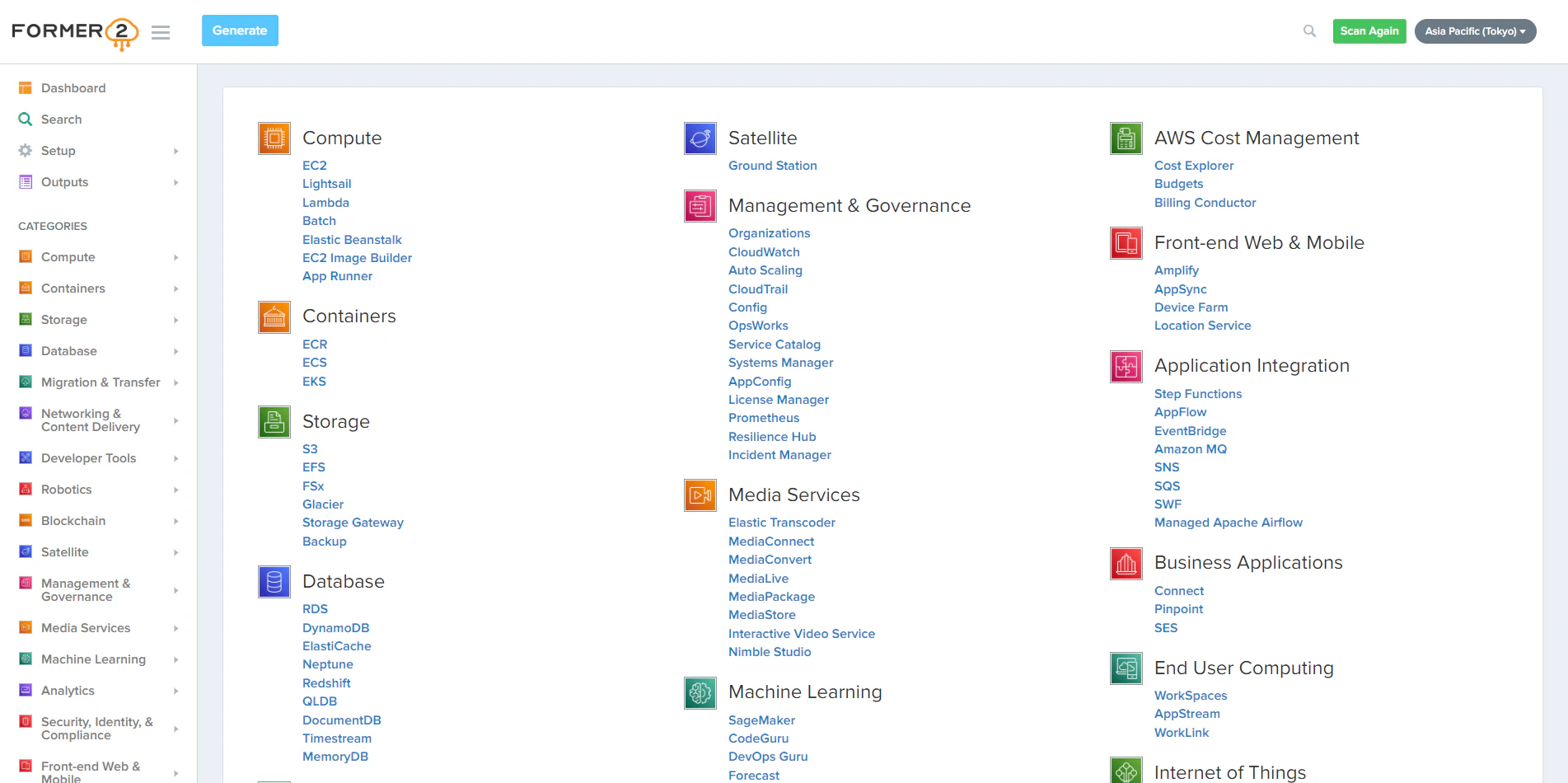Expand the Storage sidebar arrow

[x=176, y=320]
